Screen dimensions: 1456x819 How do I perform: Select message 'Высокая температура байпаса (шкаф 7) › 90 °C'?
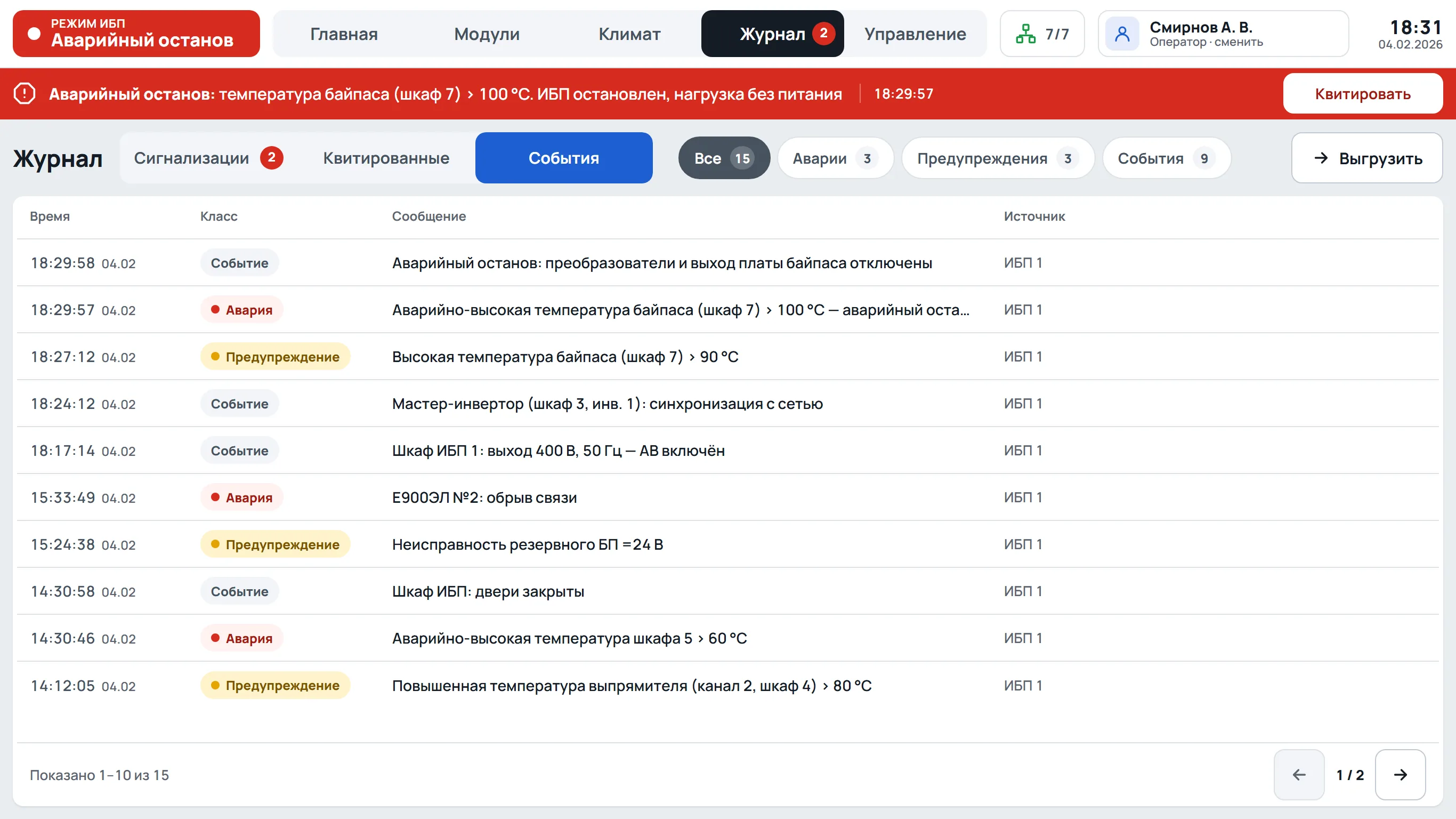565,356
